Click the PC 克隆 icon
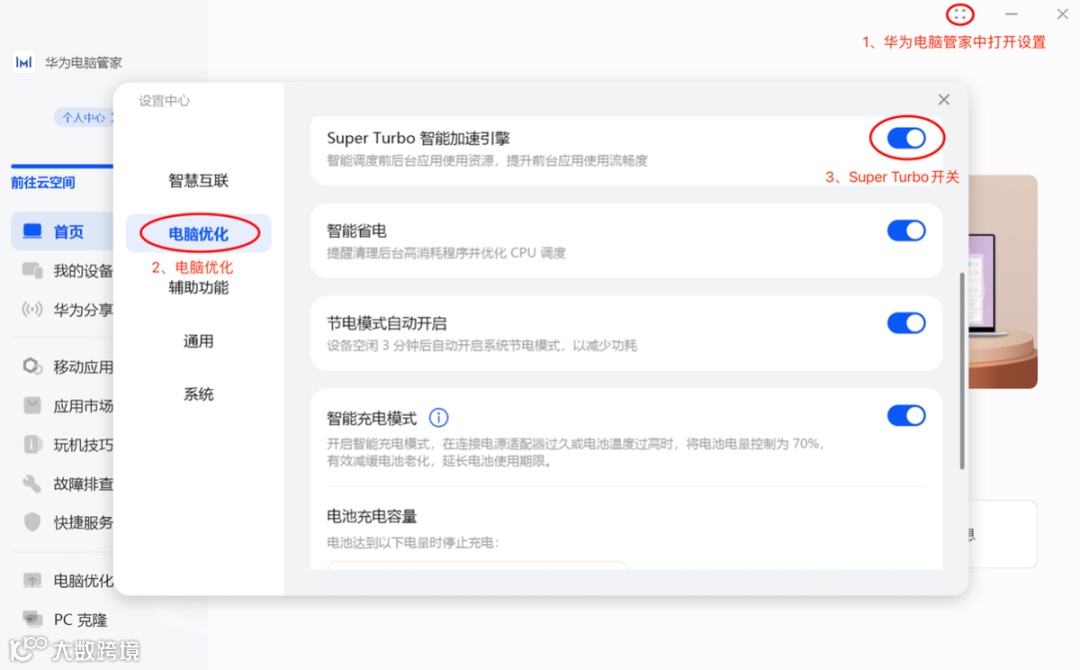 32,619
